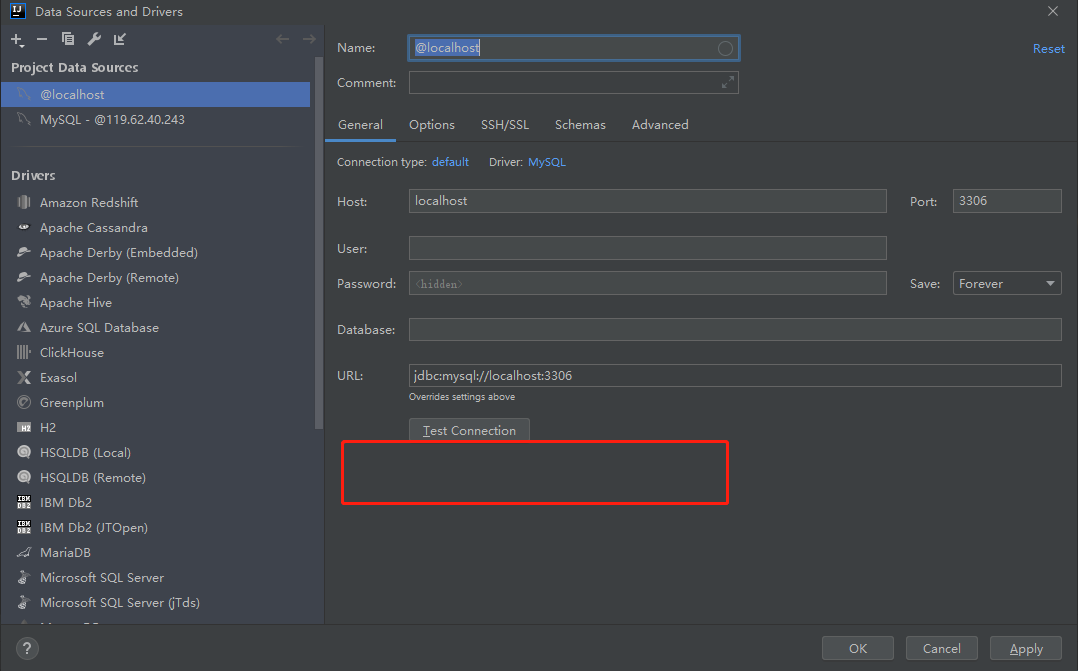Open the SSH/SSL tab

point(505,124)
